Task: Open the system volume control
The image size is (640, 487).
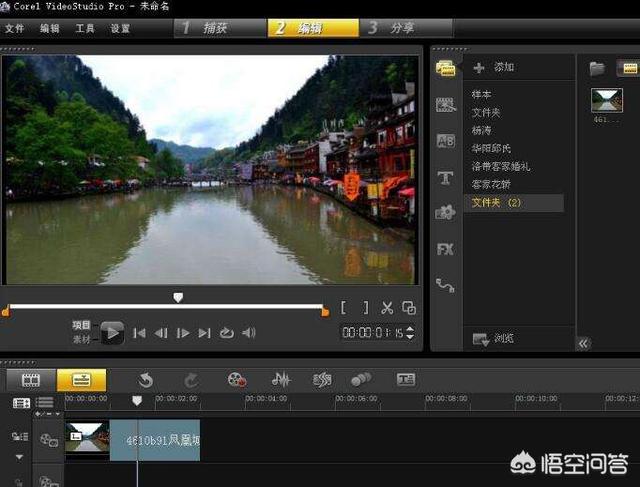Action: (249, 333)
